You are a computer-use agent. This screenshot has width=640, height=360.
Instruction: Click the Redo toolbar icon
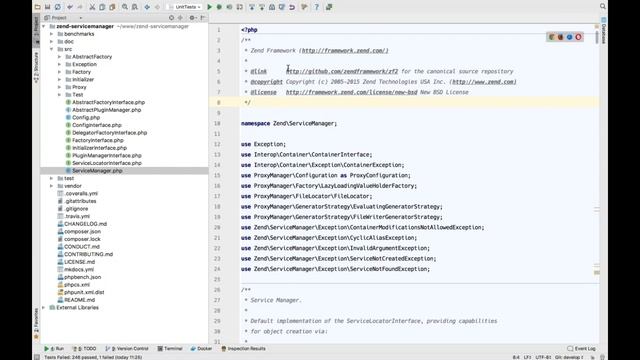click(80, 7)
